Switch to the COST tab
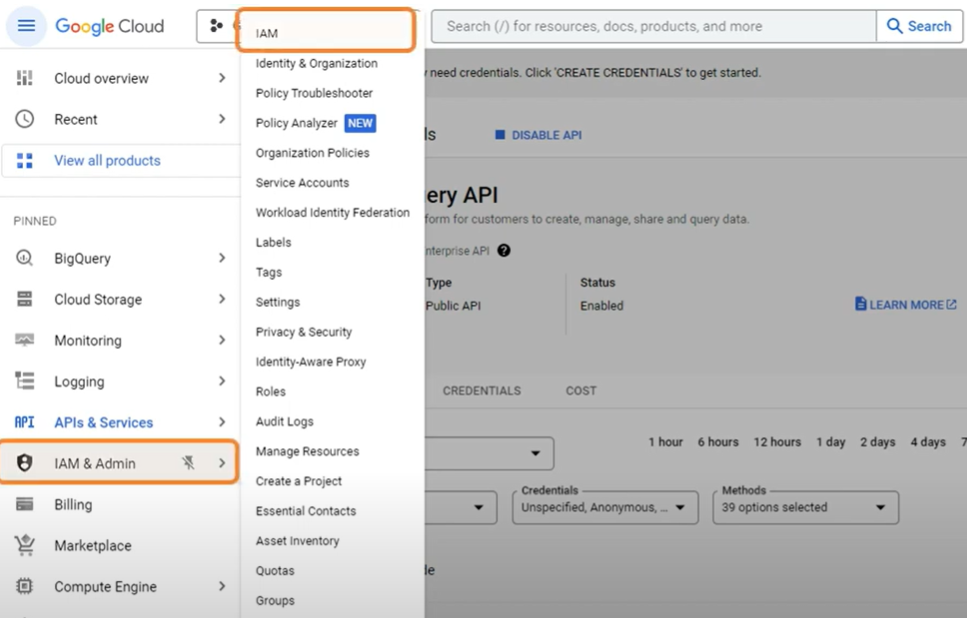This screenshot has height=618, width=967. [x=580, y=391]
